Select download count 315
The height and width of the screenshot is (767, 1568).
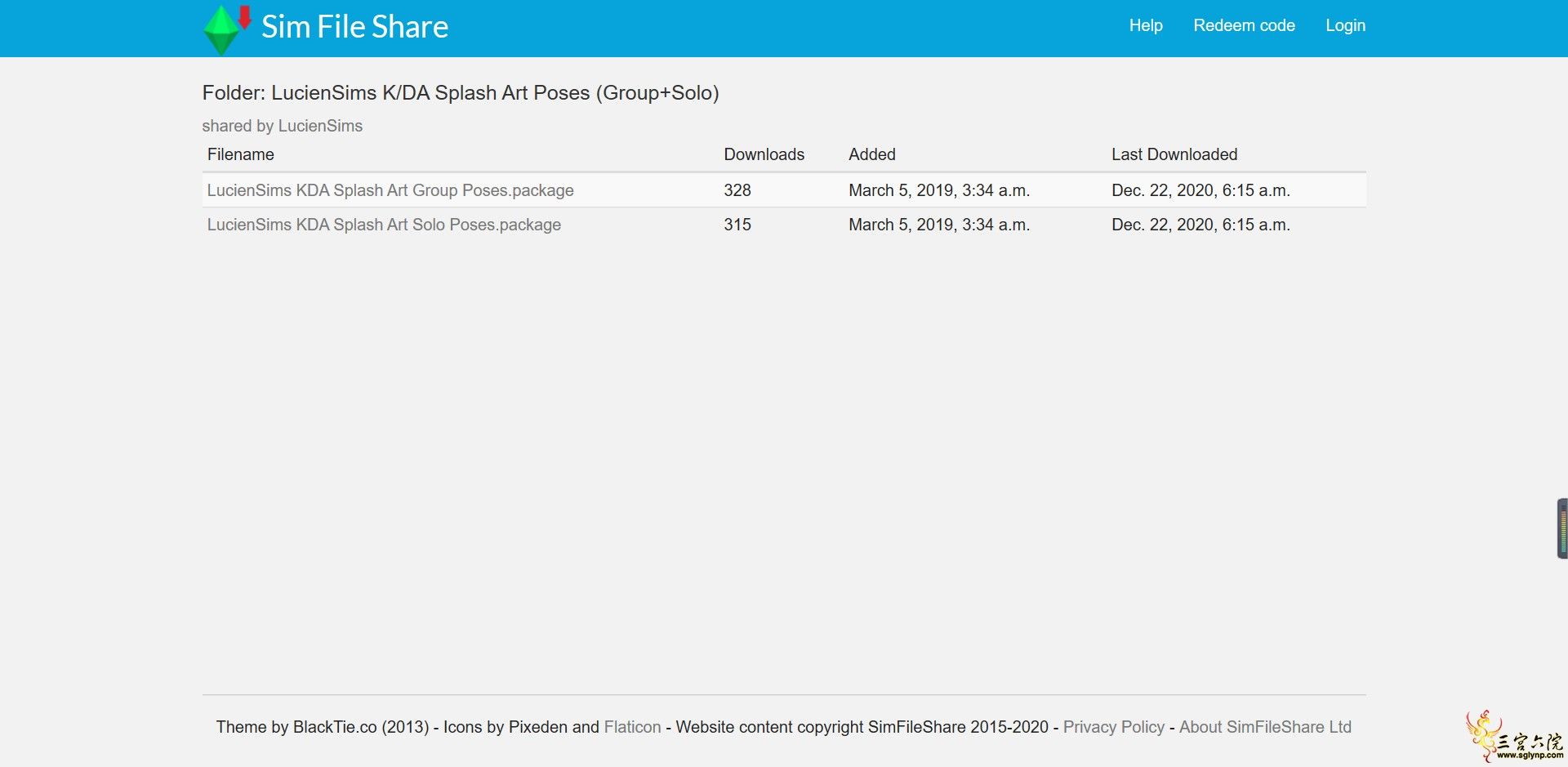737,225
